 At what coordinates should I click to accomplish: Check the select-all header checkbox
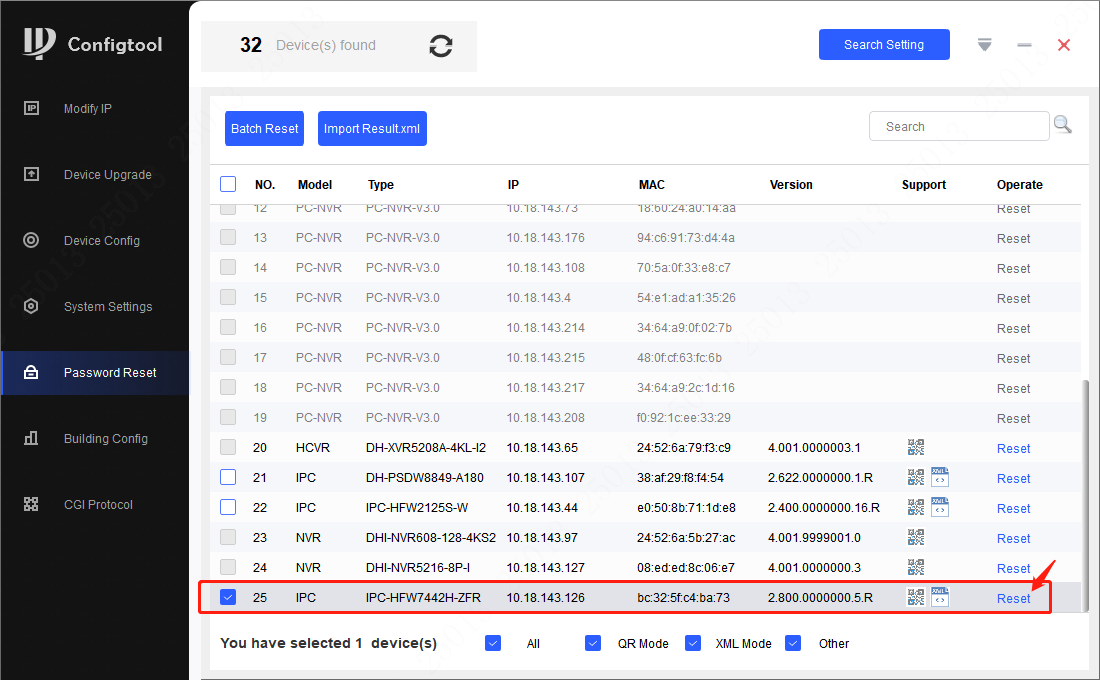228,184
